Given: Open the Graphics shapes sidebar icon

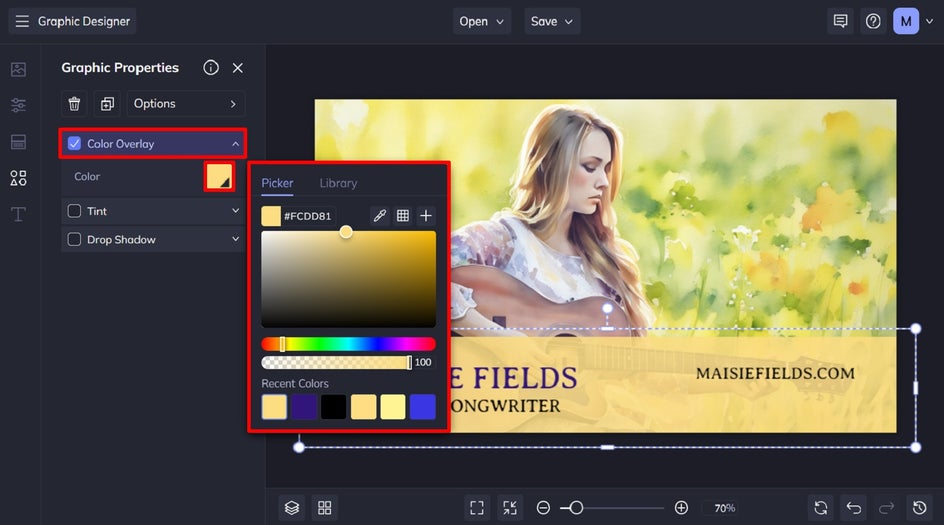Looking at the screenshot, I should (x=19, y=178).
